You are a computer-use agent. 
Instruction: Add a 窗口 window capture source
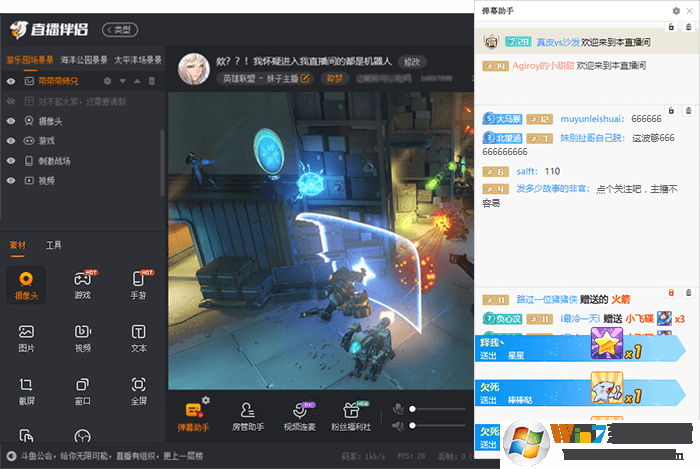pos(83,391)
